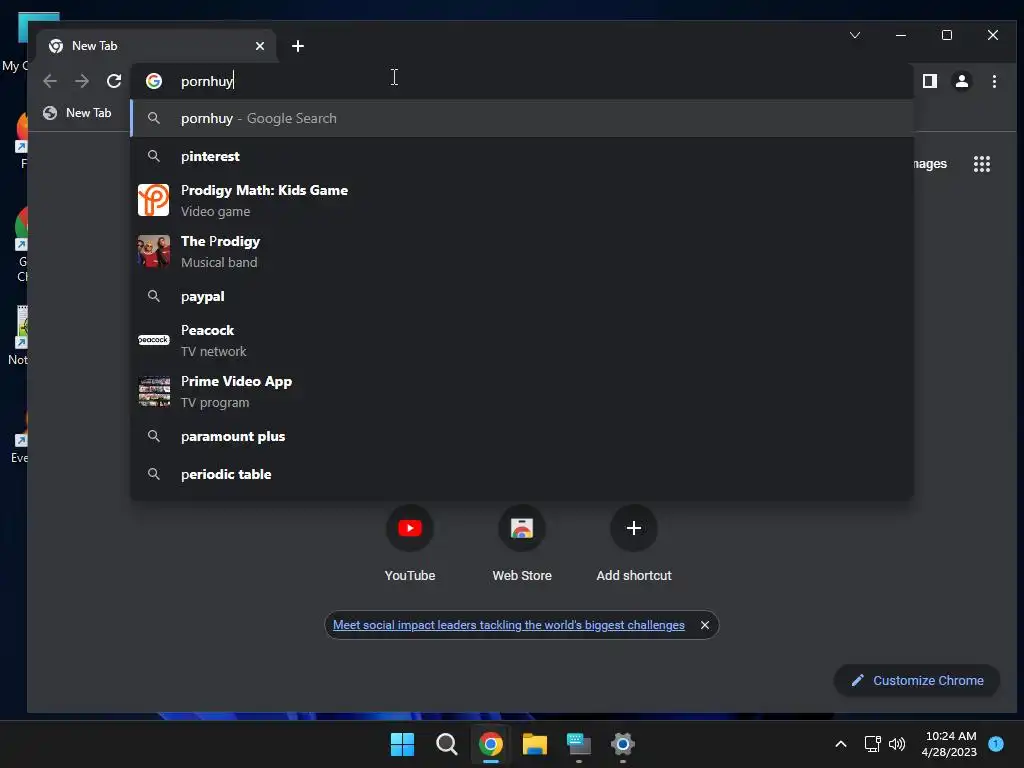
Task: Click the Chrome forward arrow button
Action: [82, 81]
